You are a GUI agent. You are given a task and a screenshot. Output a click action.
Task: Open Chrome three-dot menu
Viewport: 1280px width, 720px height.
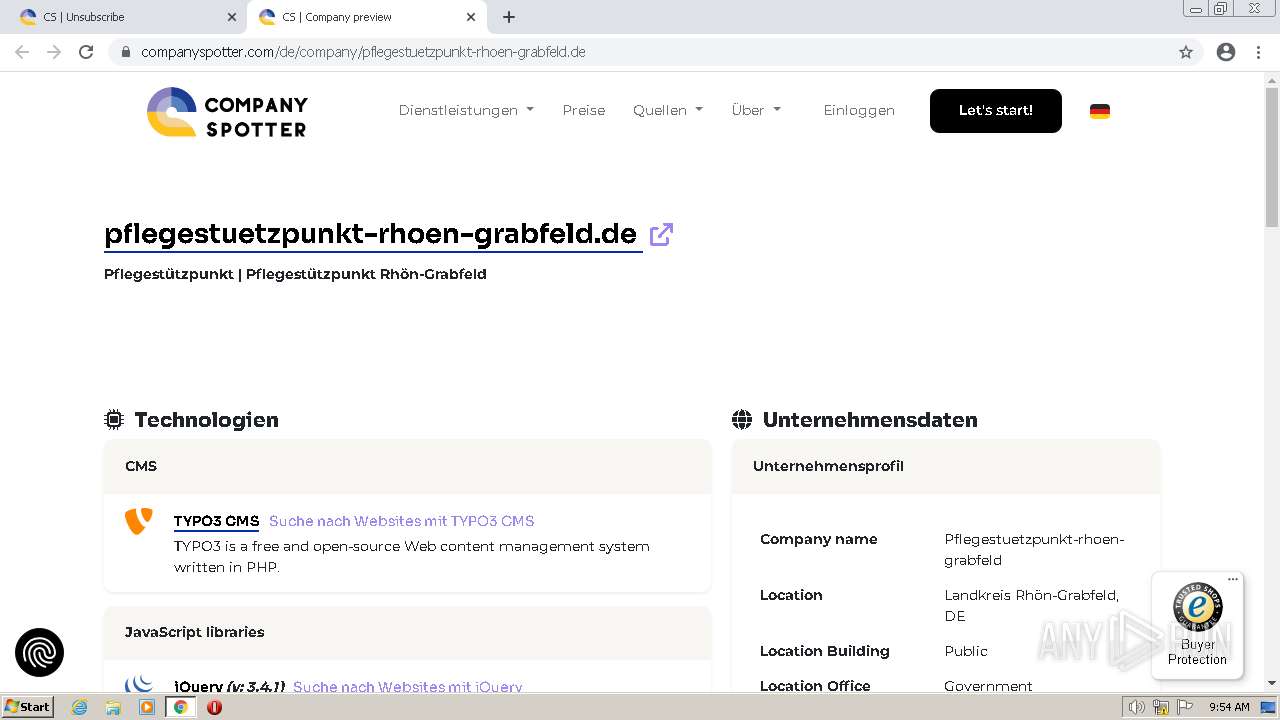click(x=1258, y=52)
